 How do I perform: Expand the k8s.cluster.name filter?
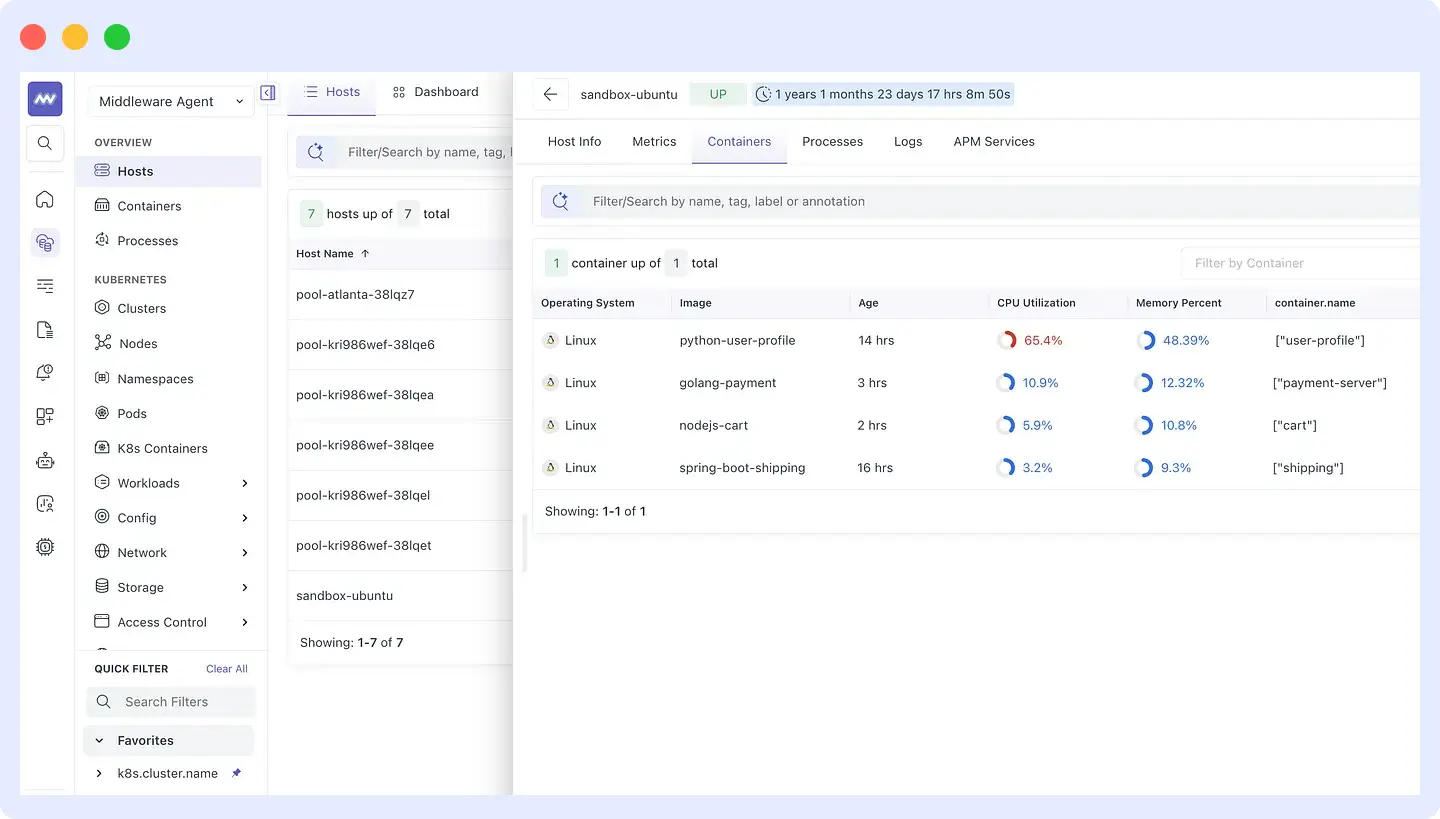pos(99,773)
